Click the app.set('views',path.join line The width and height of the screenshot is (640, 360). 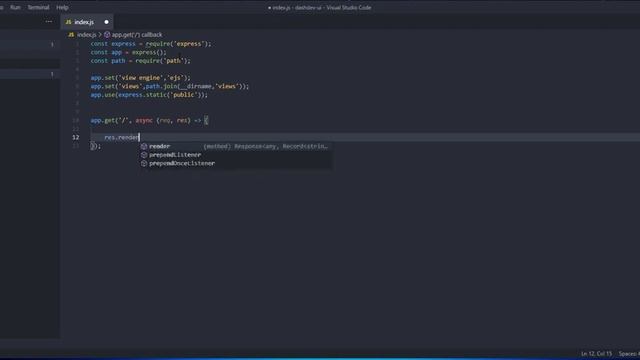[x=170, y=86]
